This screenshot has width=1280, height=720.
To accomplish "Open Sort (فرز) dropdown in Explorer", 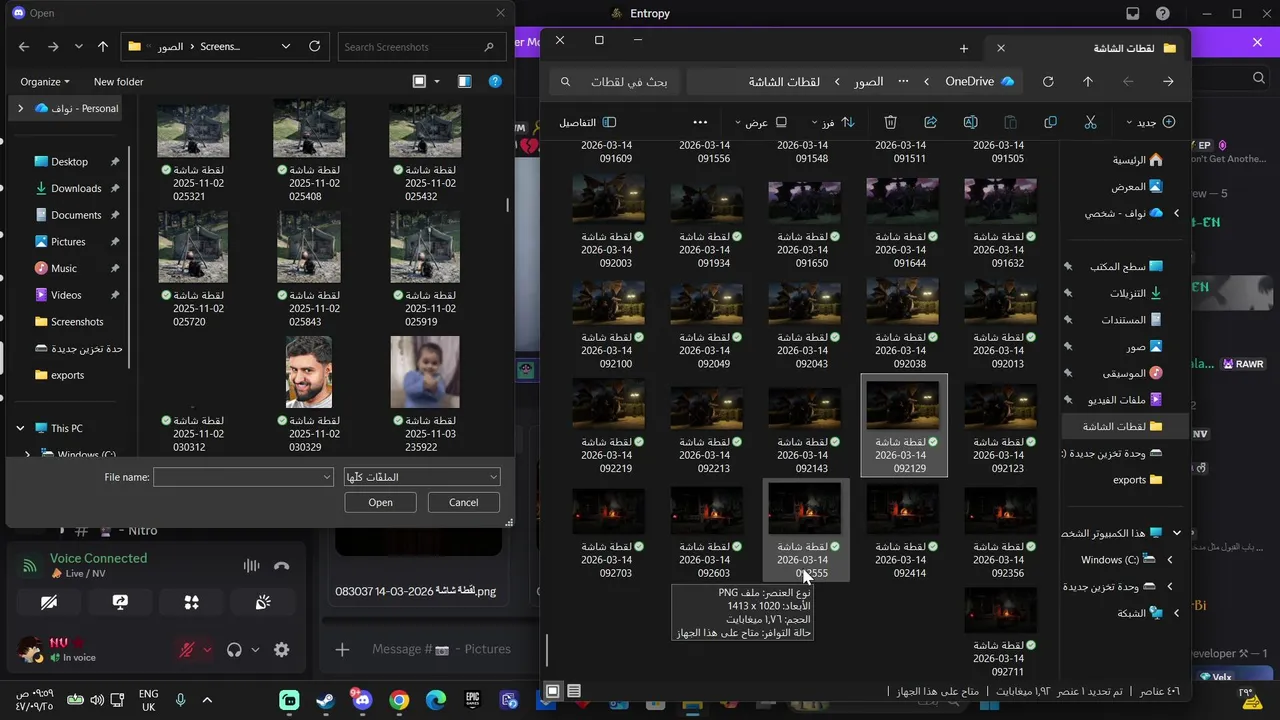I will 832,122.
